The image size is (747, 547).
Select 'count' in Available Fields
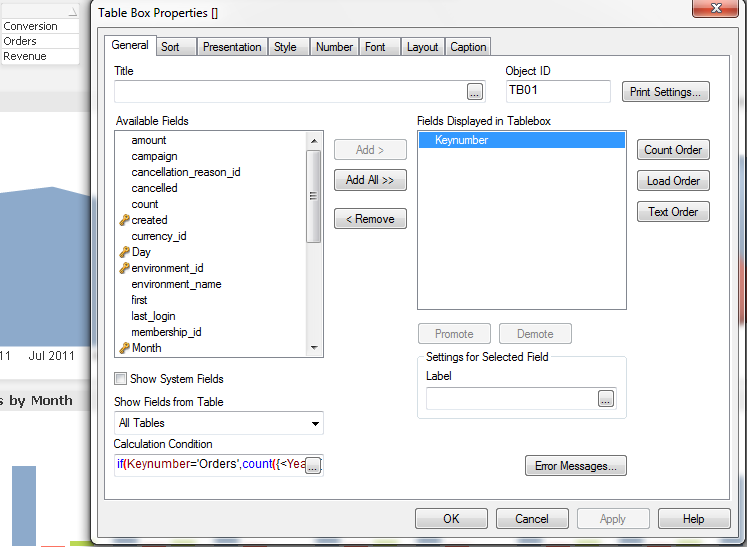point(145,204)
